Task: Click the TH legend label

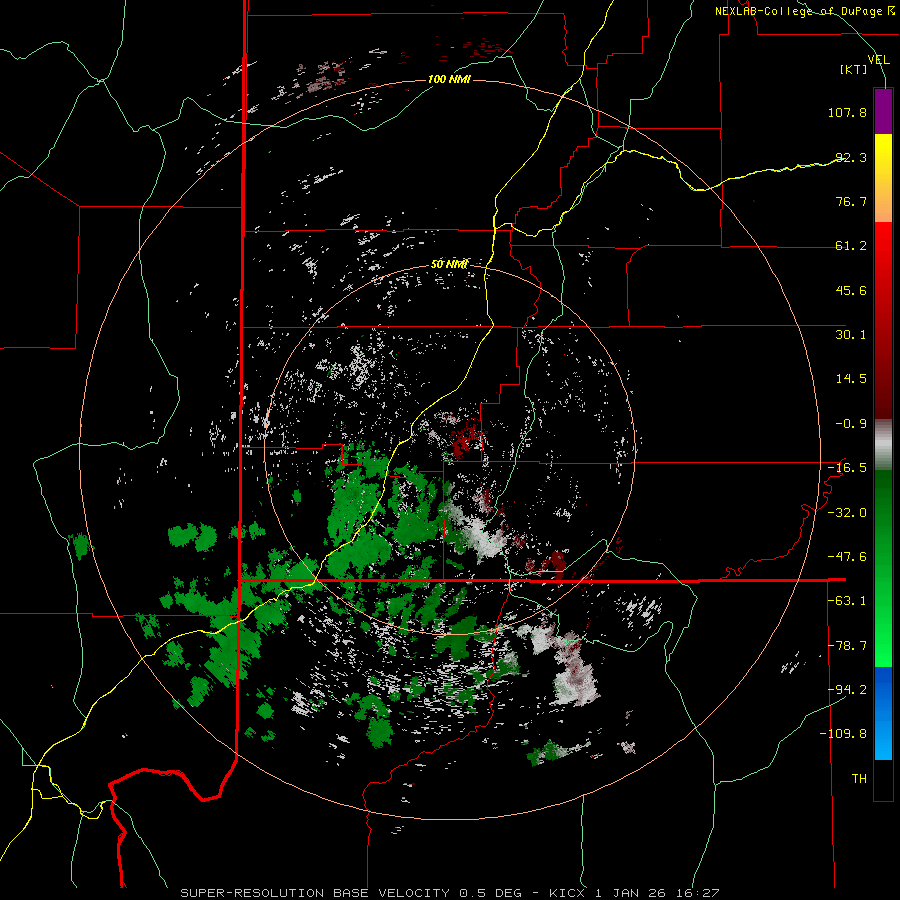Action: click(x=859, y=779)
